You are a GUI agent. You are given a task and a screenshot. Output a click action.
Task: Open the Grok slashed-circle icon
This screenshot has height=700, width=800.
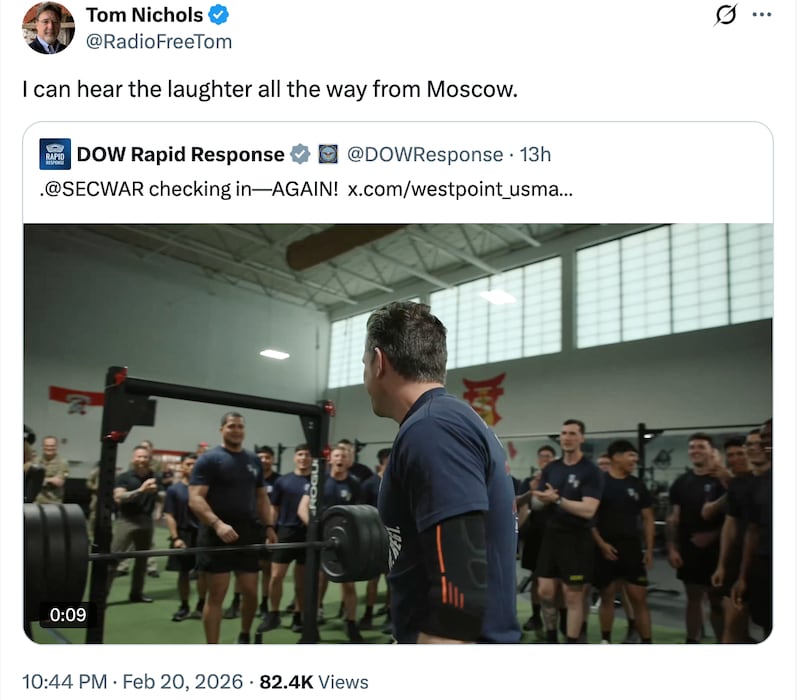point(727,16)
